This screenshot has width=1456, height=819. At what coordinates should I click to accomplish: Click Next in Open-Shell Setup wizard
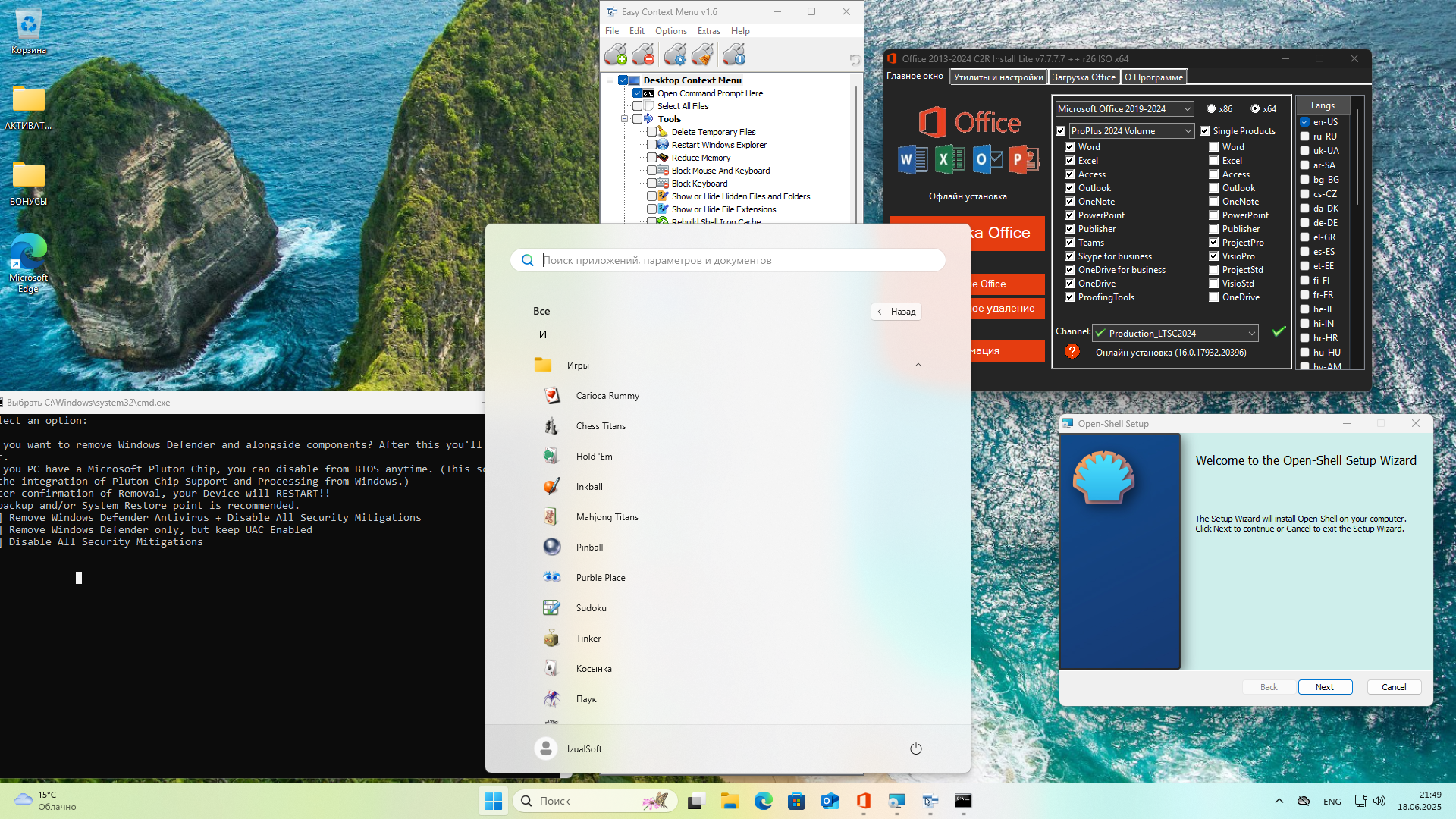point(1325,687)
